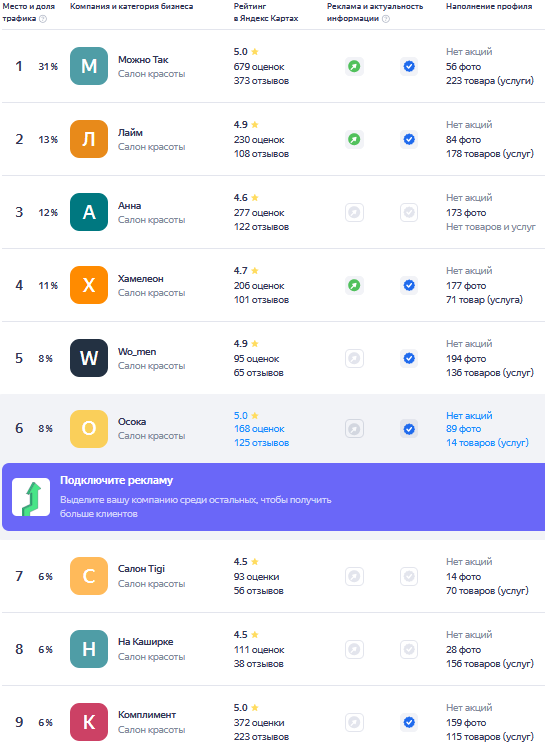
Task: Click the greyed verified checkmark for Салон Tigi
Action: [x=409, y=576]
